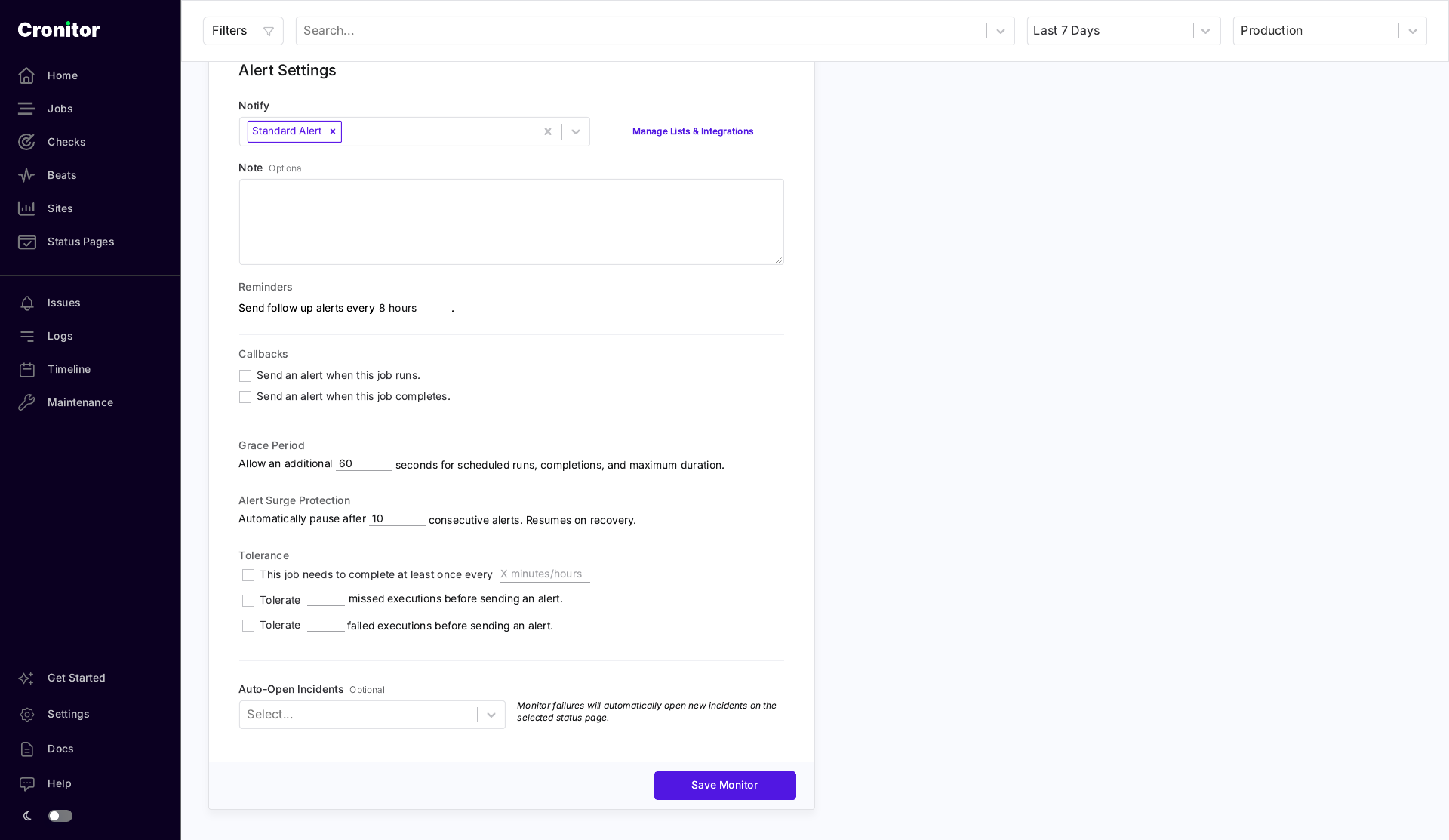Remove the Standard Alert tag

(332, 131)
